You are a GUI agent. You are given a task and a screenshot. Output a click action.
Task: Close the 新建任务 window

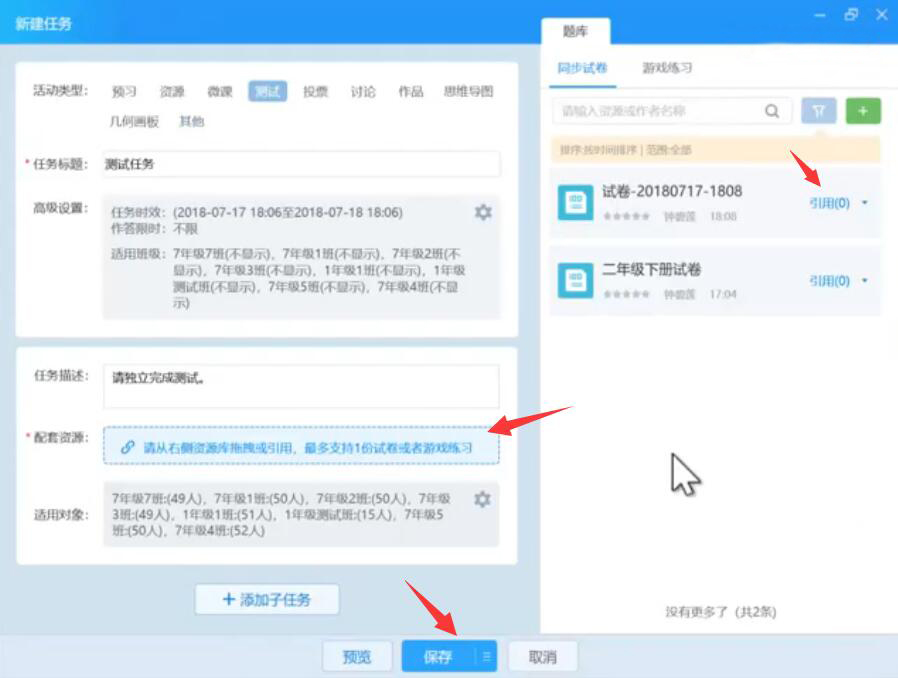[x=882, y=15]
